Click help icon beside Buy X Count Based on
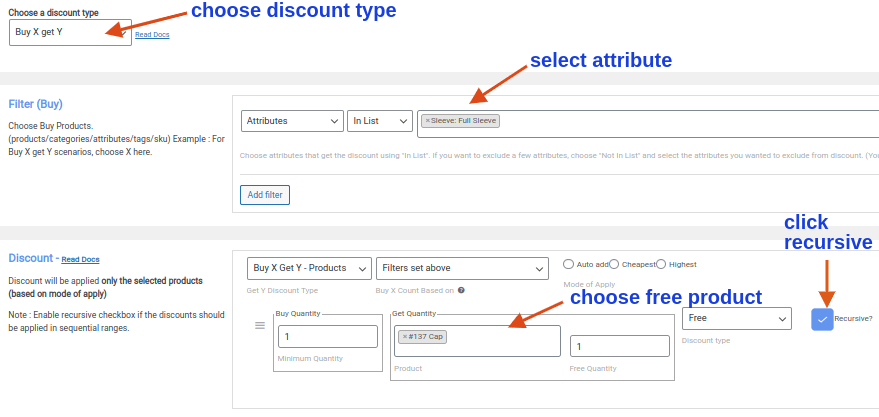Image resolution: width=879 pixels, height=417 pixels. (x=462, y=291)
